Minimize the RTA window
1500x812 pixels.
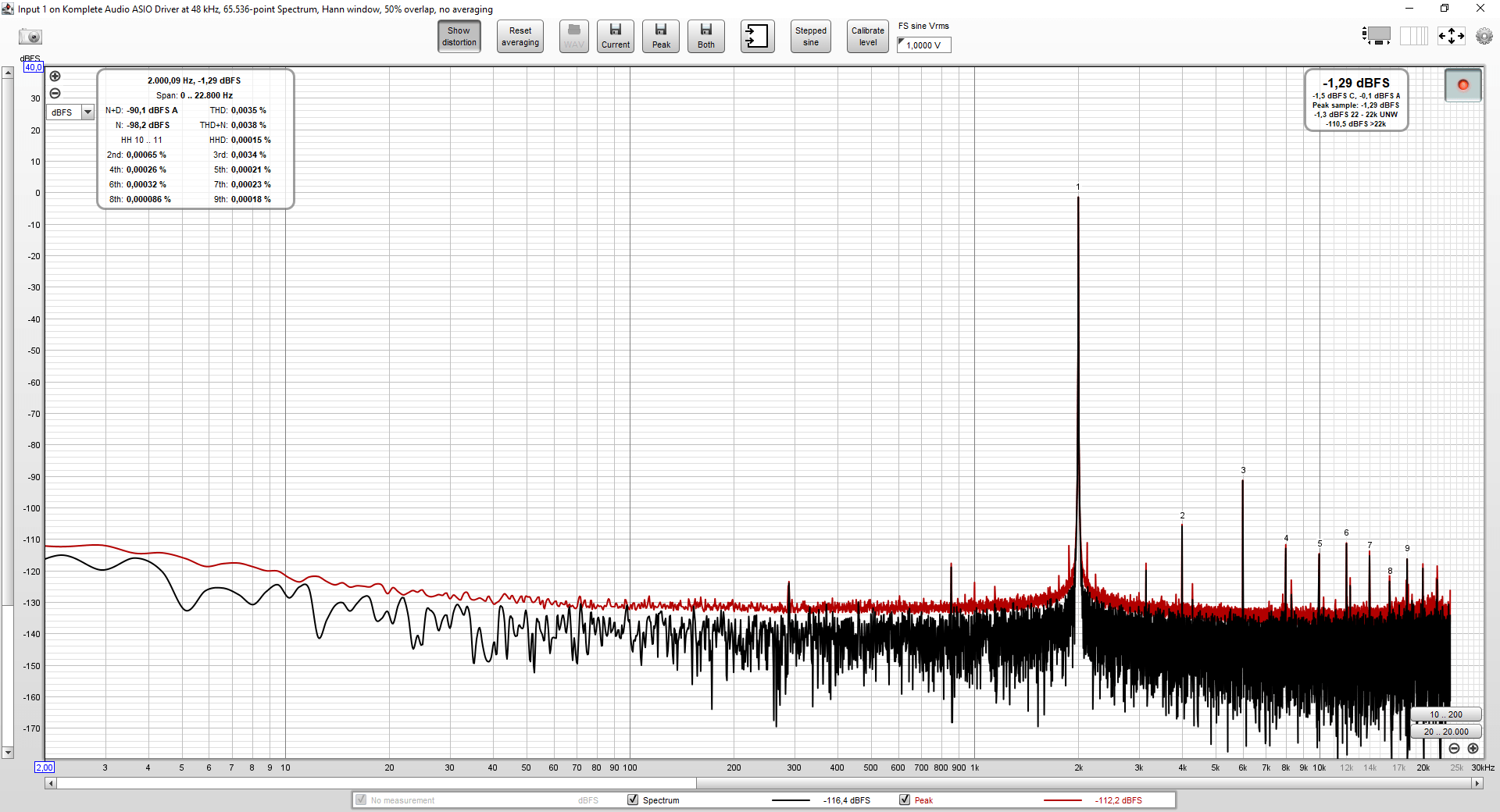(1409, 9)
